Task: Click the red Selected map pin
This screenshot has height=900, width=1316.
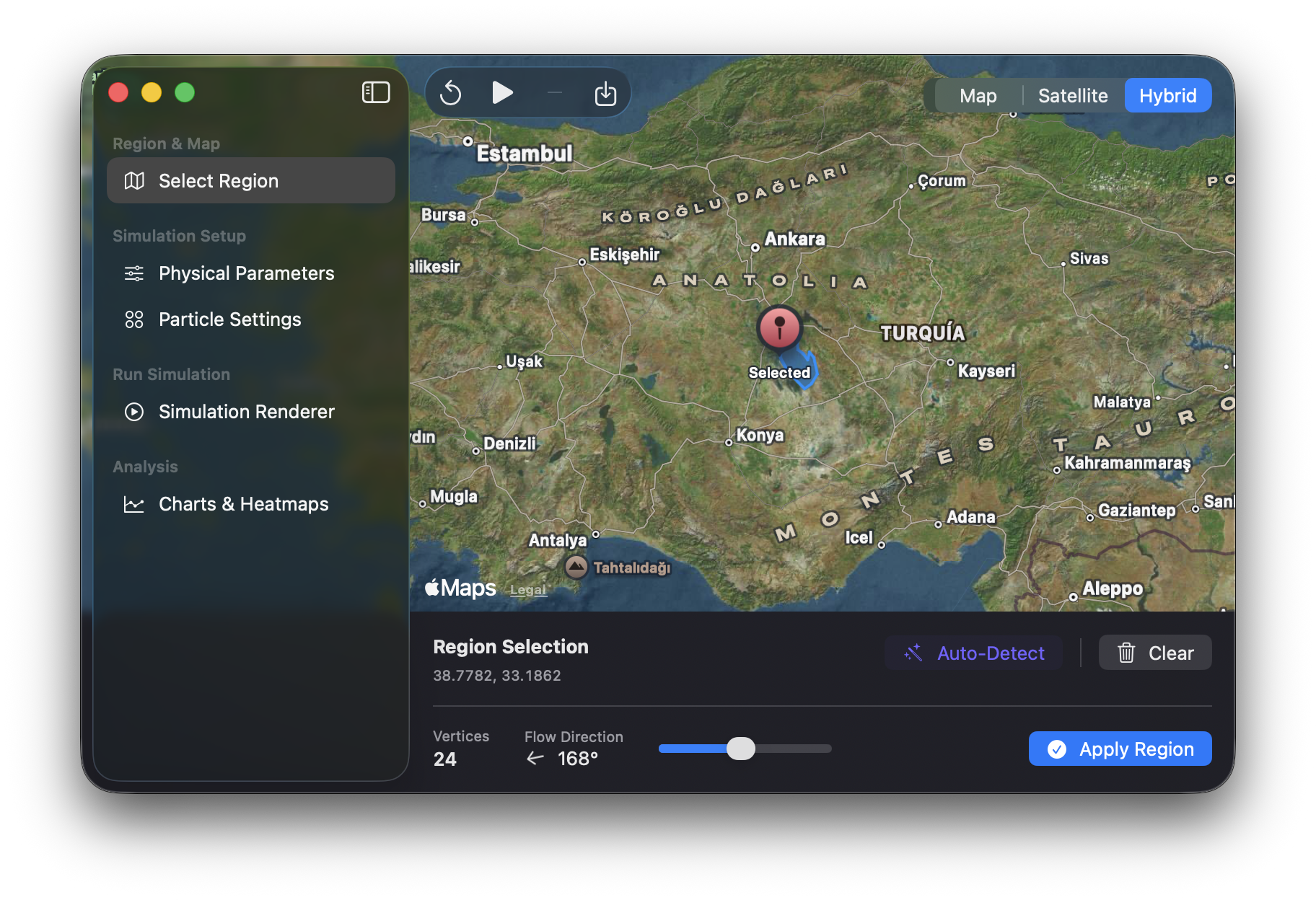Action: (779, 327)
